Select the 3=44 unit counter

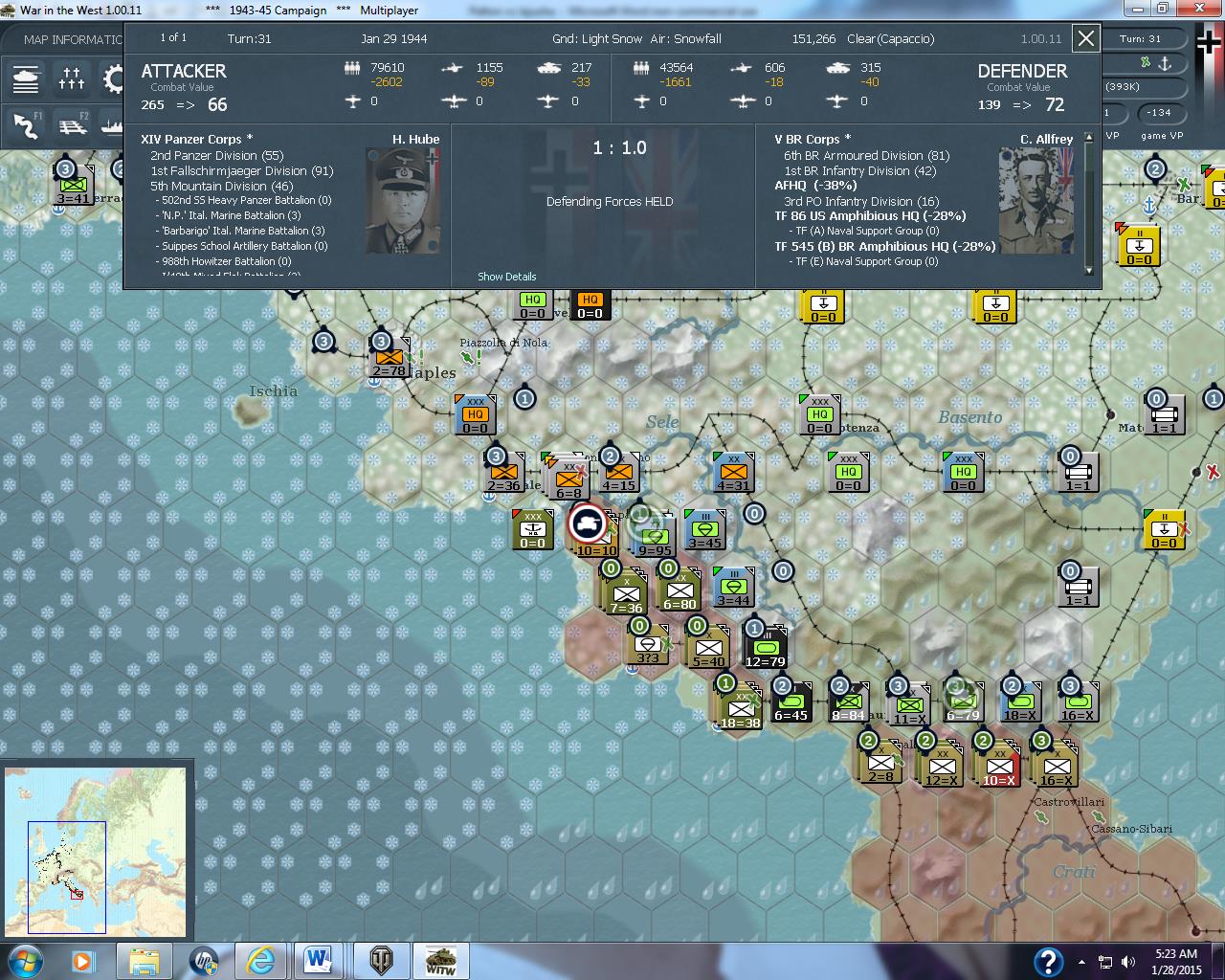(x=733, y=588)
